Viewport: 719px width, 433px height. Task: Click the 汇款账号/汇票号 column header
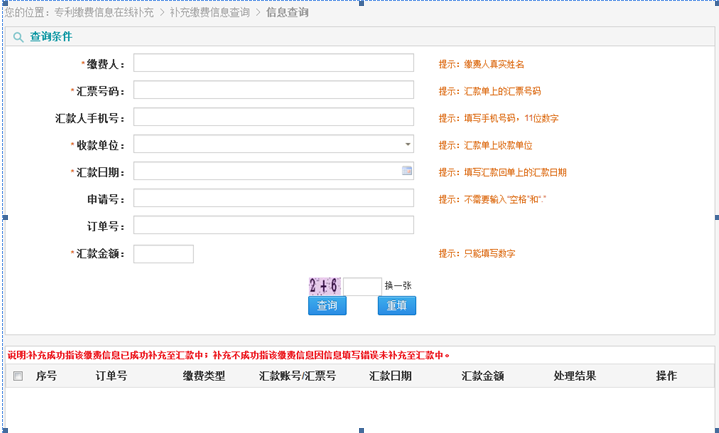[x=297, y=376]
